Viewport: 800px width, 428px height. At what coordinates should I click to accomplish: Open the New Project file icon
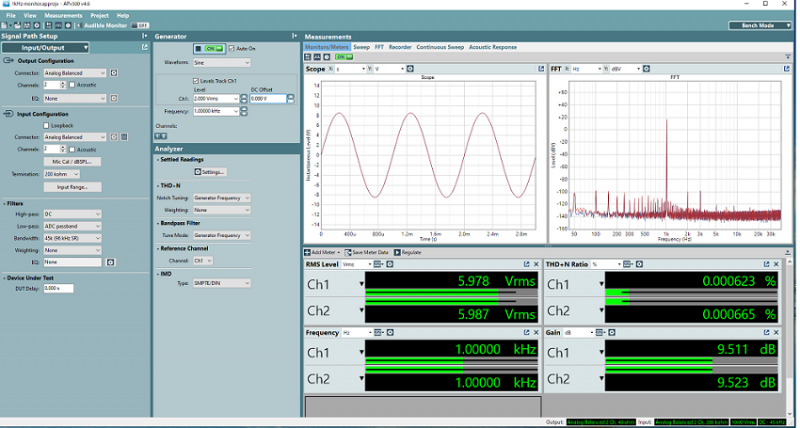click(5, 26)
